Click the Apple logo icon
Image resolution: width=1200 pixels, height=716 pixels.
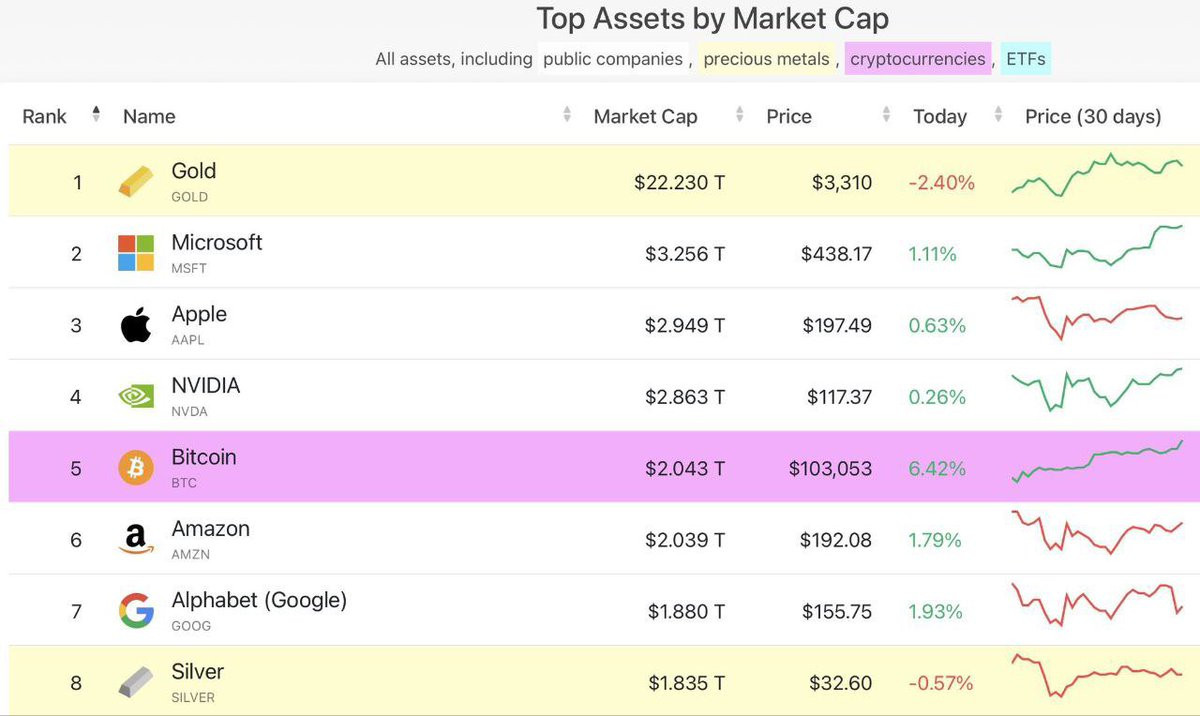point(136,325)
